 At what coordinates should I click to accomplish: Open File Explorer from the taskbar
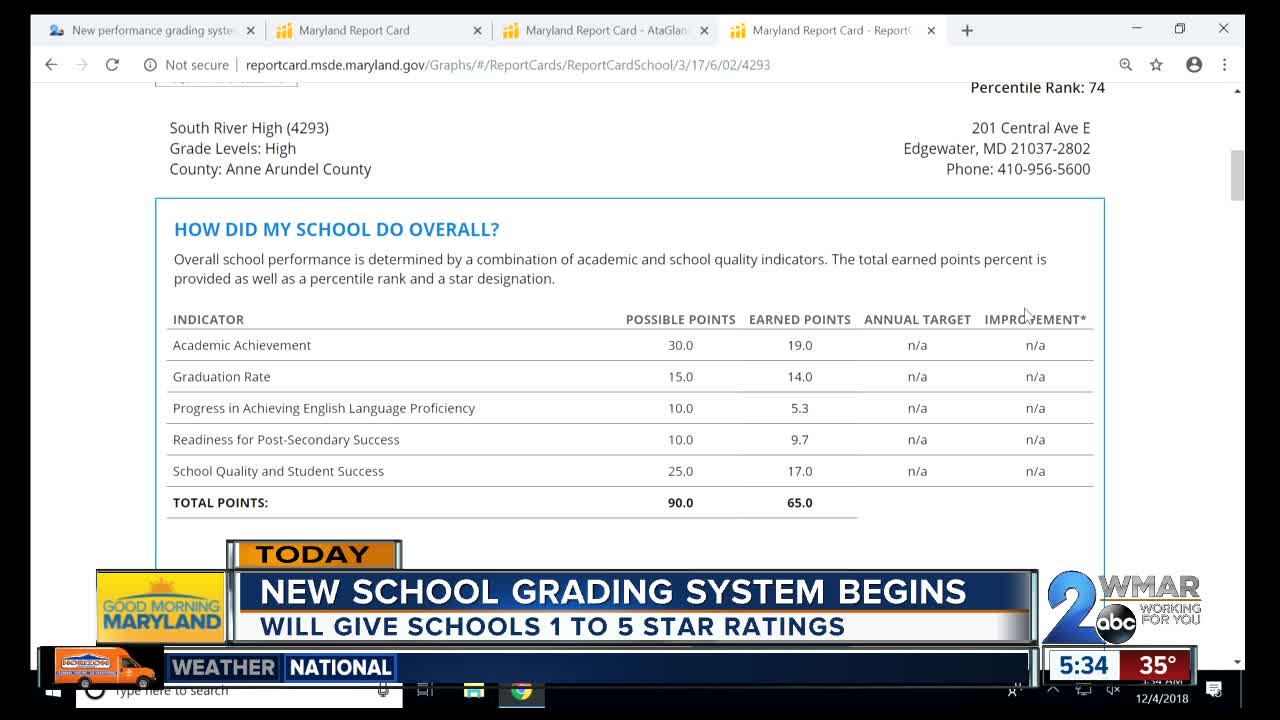474,690
